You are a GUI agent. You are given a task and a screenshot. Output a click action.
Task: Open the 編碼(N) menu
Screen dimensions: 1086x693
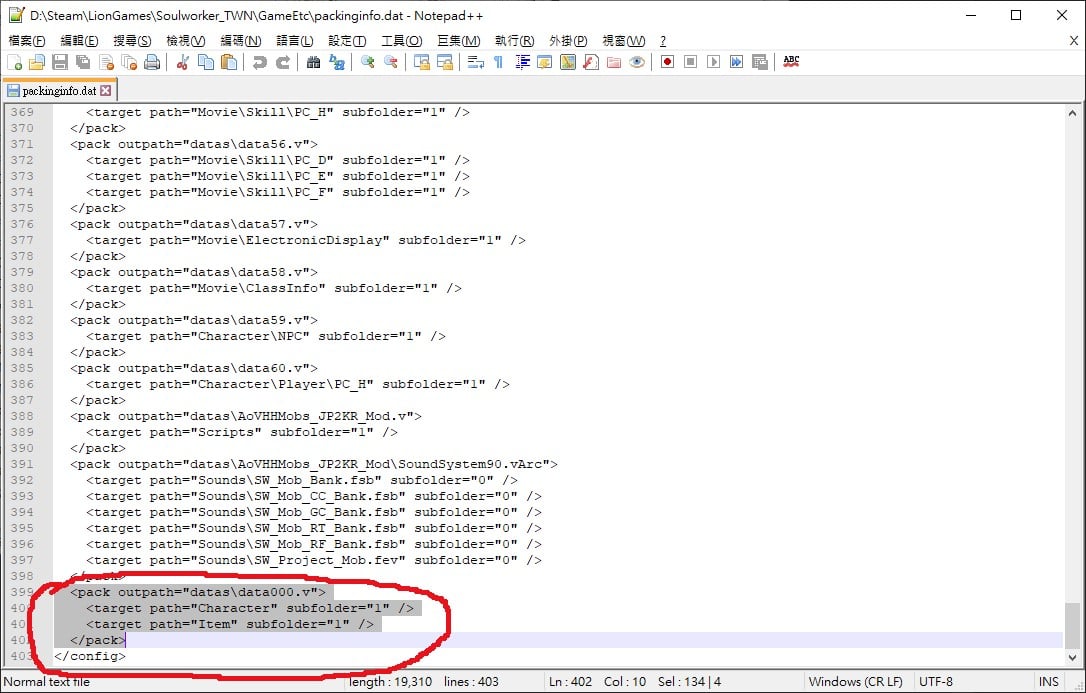241,41
